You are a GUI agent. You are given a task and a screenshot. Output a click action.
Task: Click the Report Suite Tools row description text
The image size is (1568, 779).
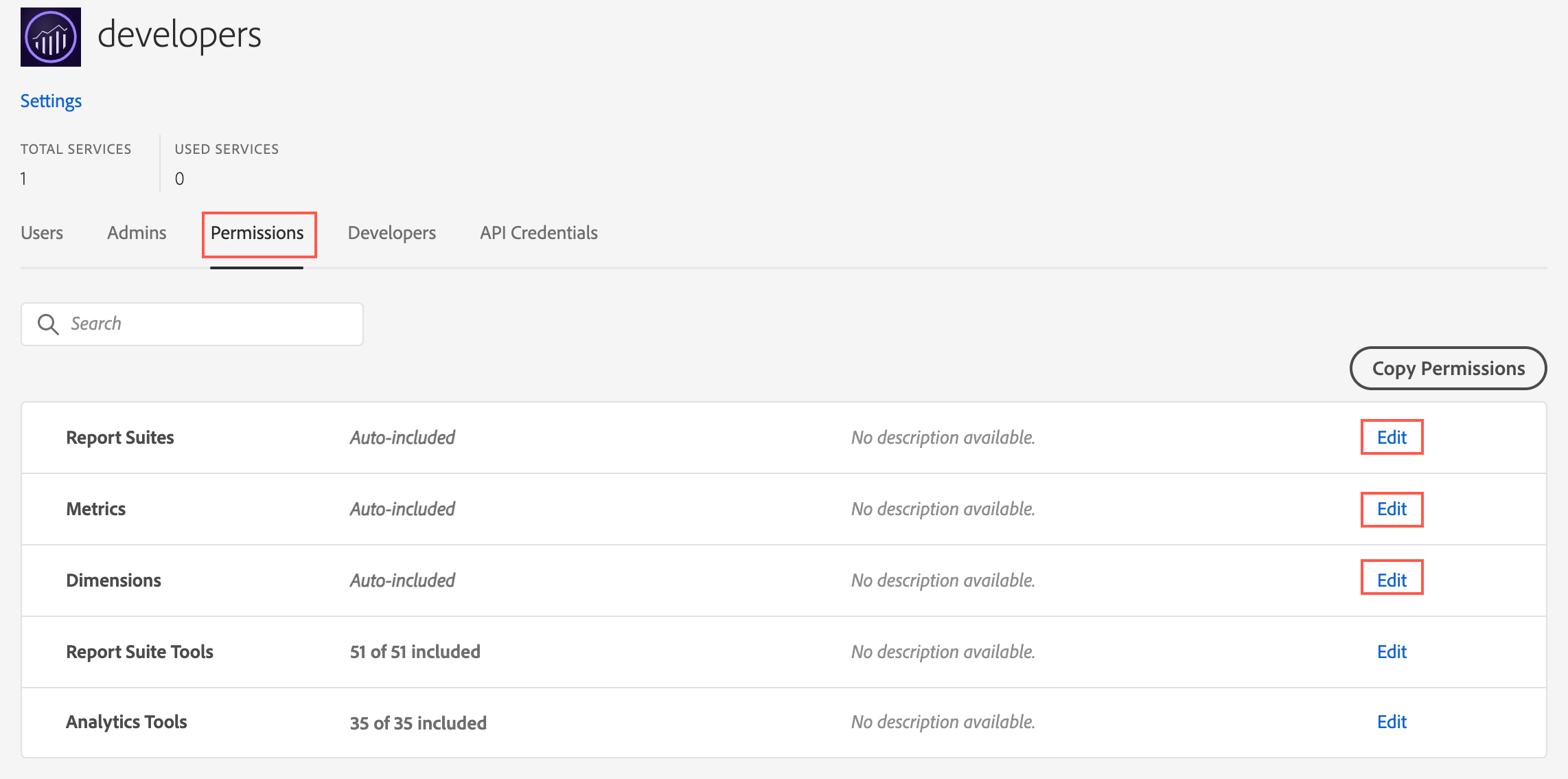tap(943, 652)
